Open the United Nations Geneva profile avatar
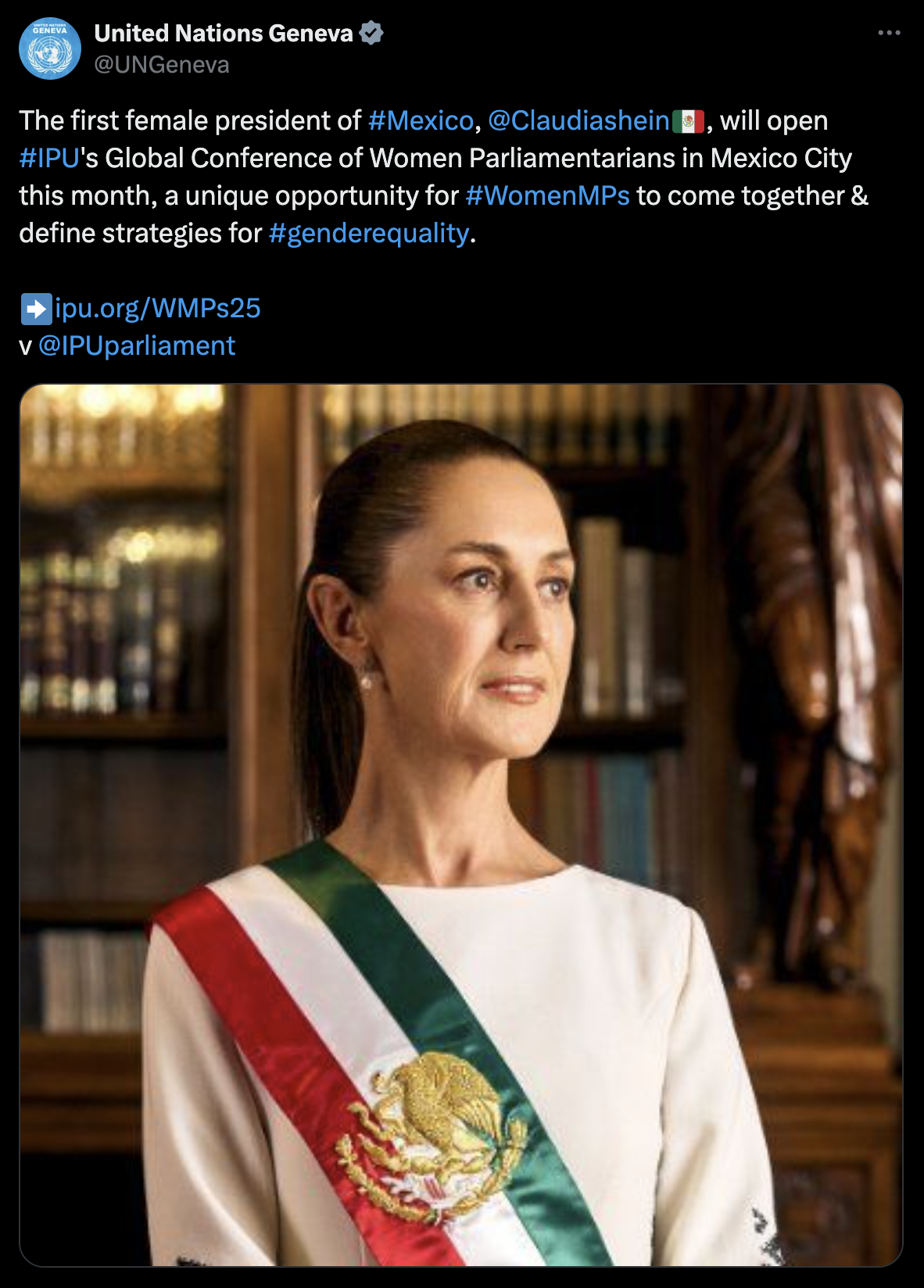This screenshot has height=1288, width=924. pos(50,48)
